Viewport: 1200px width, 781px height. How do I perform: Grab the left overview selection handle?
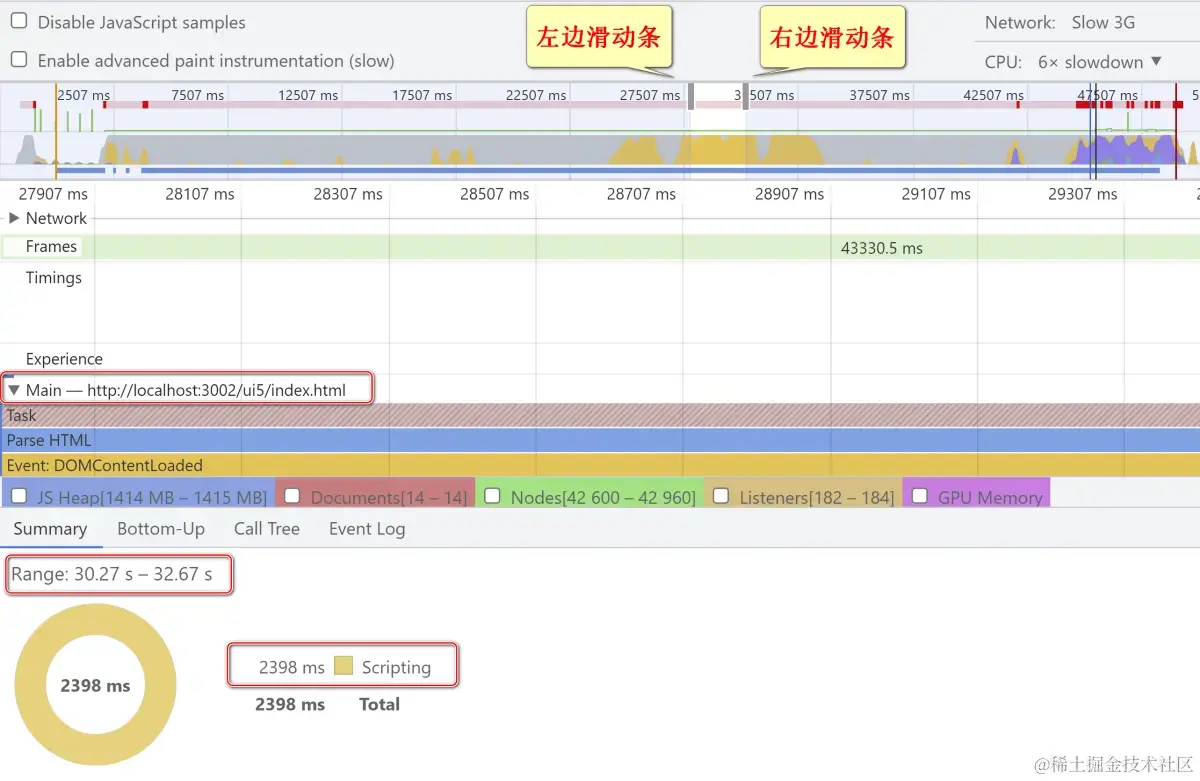tap(691, 96)
